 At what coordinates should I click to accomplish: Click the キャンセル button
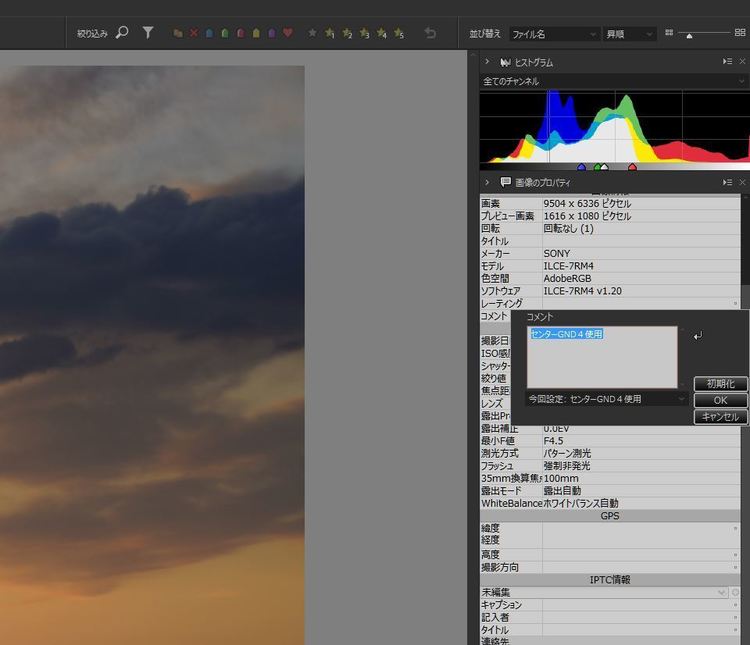[x=720, y=417]
